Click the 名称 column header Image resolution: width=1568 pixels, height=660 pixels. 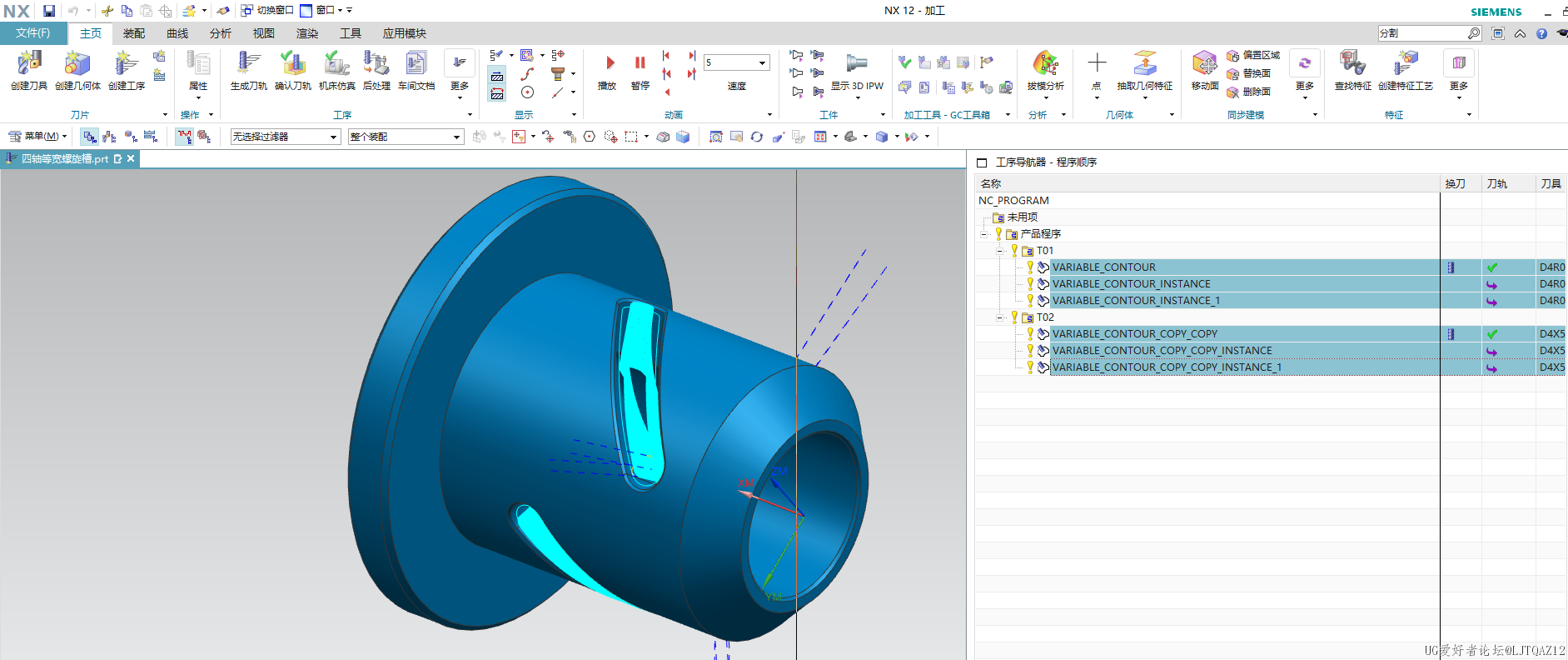coord(1207,184)
